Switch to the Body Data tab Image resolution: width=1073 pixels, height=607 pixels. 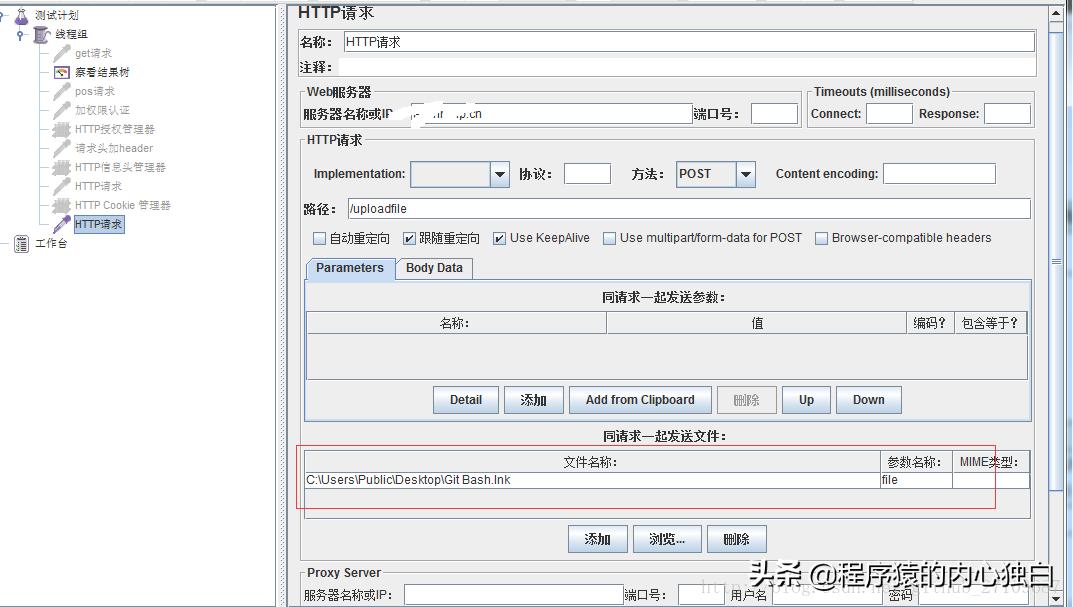point(433,268)
